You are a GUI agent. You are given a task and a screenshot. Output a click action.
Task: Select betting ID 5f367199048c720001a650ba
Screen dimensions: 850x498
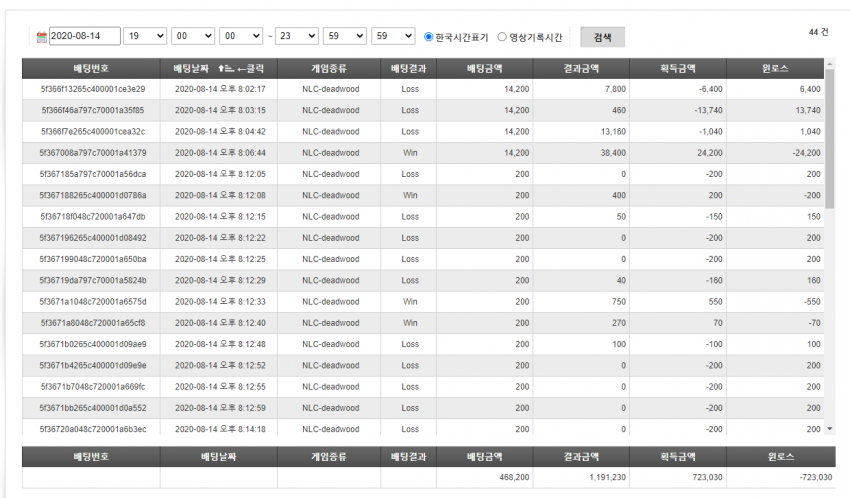pos(93,259)
